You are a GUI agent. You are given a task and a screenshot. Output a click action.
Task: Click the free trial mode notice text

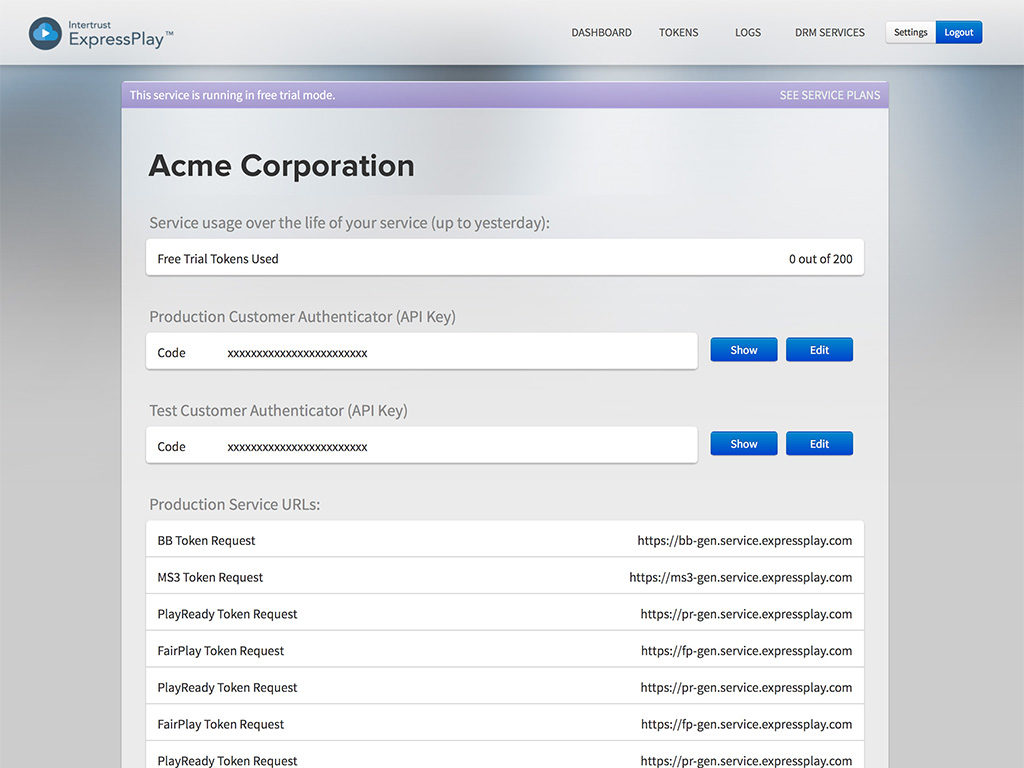pos(232,95)
